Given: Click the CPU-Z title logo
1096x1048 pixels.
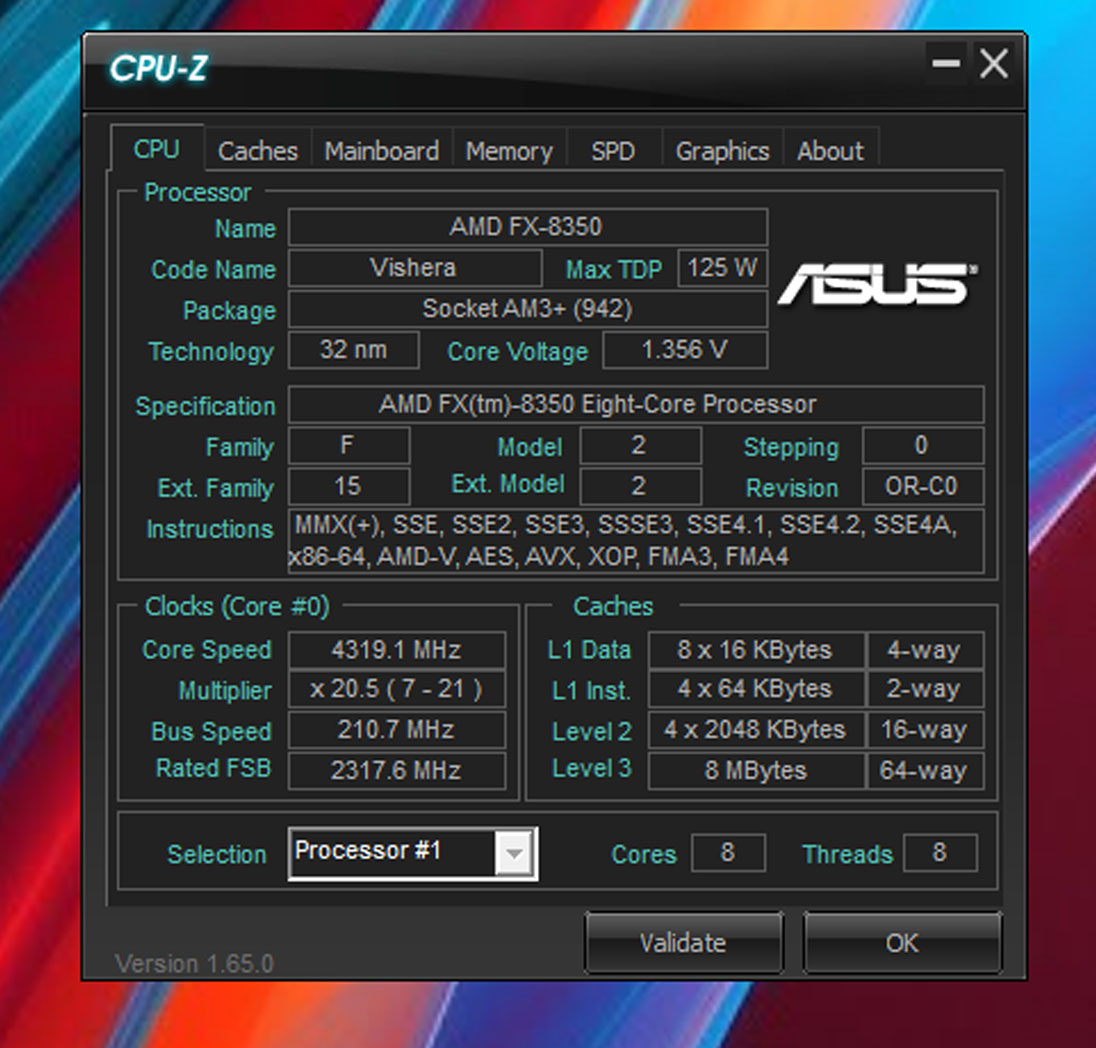Looking at the screenshot, I should pyautogui.click(x=159, y=69).
